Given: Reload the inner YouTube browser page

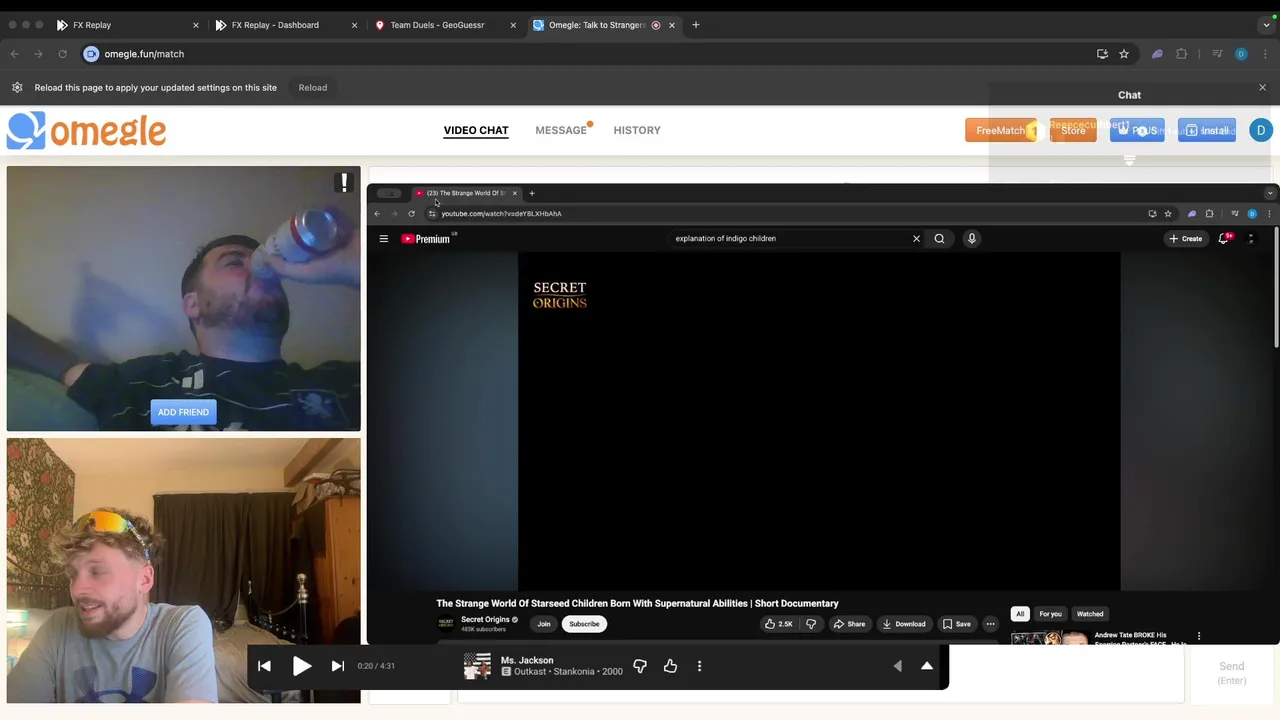Looking at the screenshot, I should click(411, 214).
